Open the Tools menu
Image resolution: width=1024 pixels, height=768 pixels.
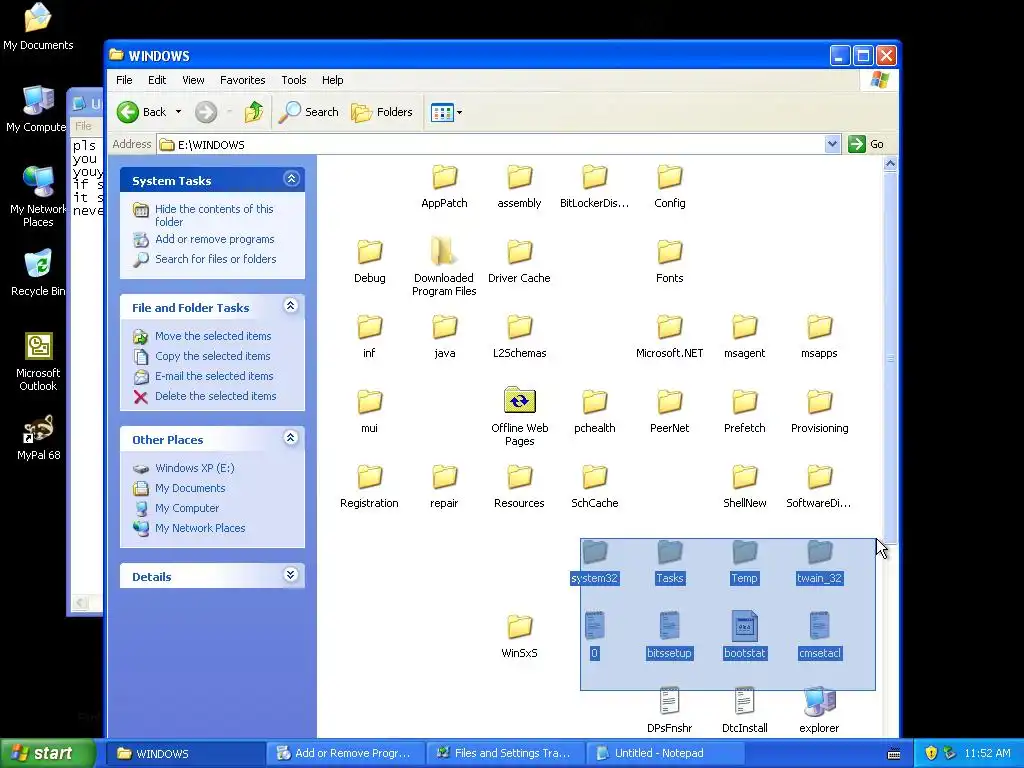coord(294,80)
